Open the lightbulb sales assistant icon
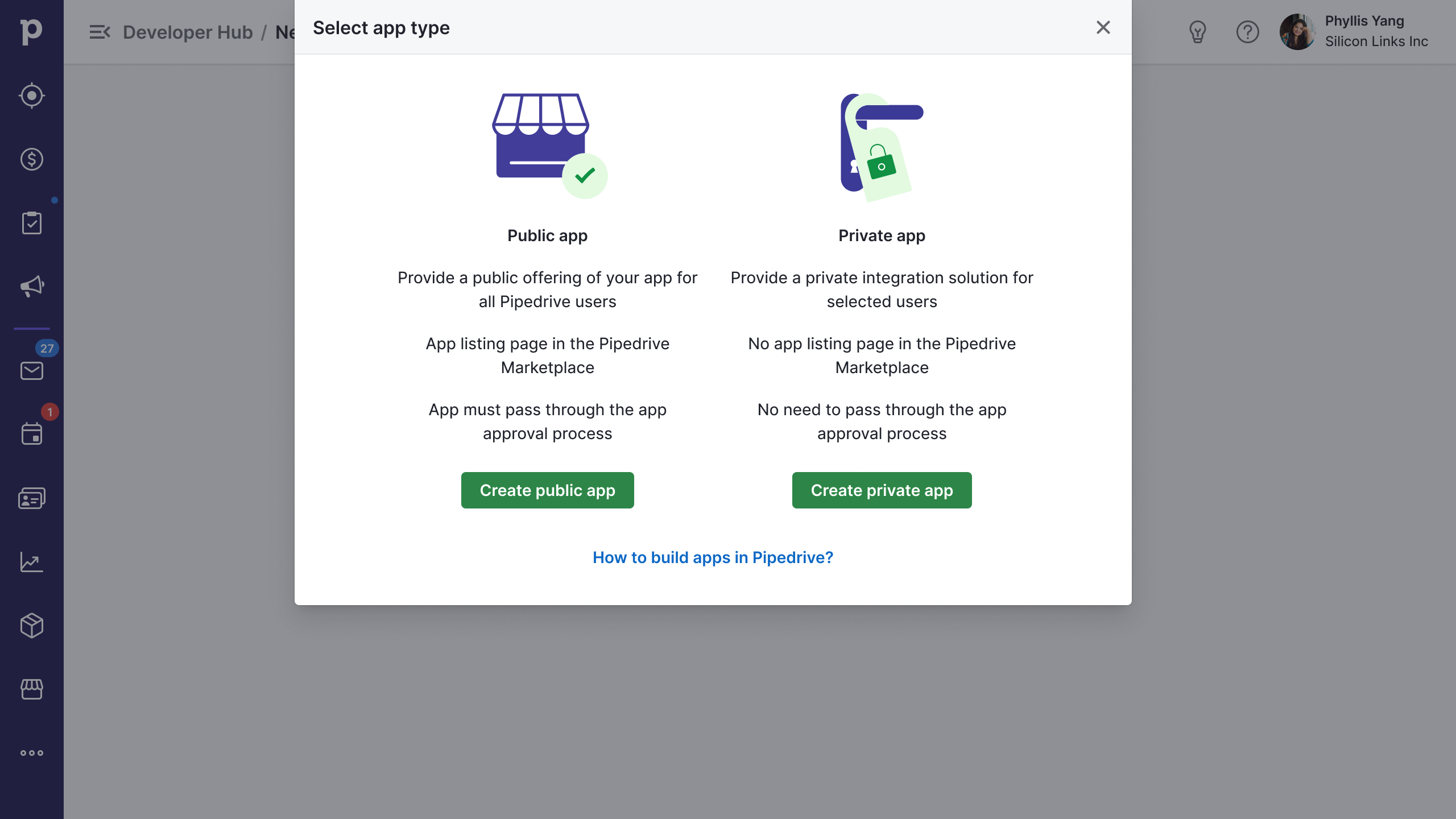Viewport: 1456px width, 819px height. [1197, 32]
